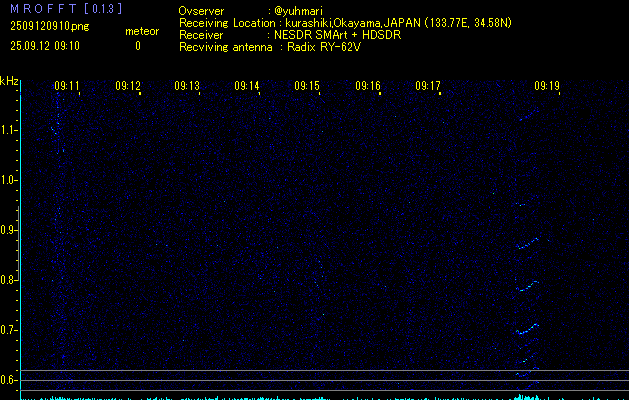
Task: Click the 0.9 kHz frequency label
Action: coord(8,230)
